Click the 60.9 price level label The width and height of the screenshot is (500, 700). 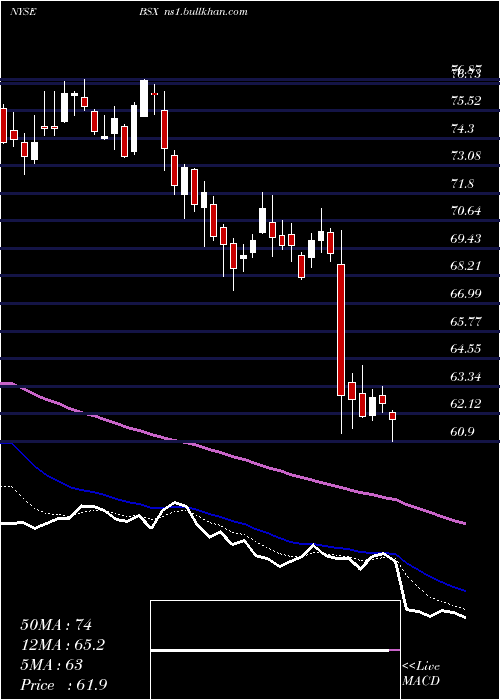pyautogui.click(x=462, y=432)
